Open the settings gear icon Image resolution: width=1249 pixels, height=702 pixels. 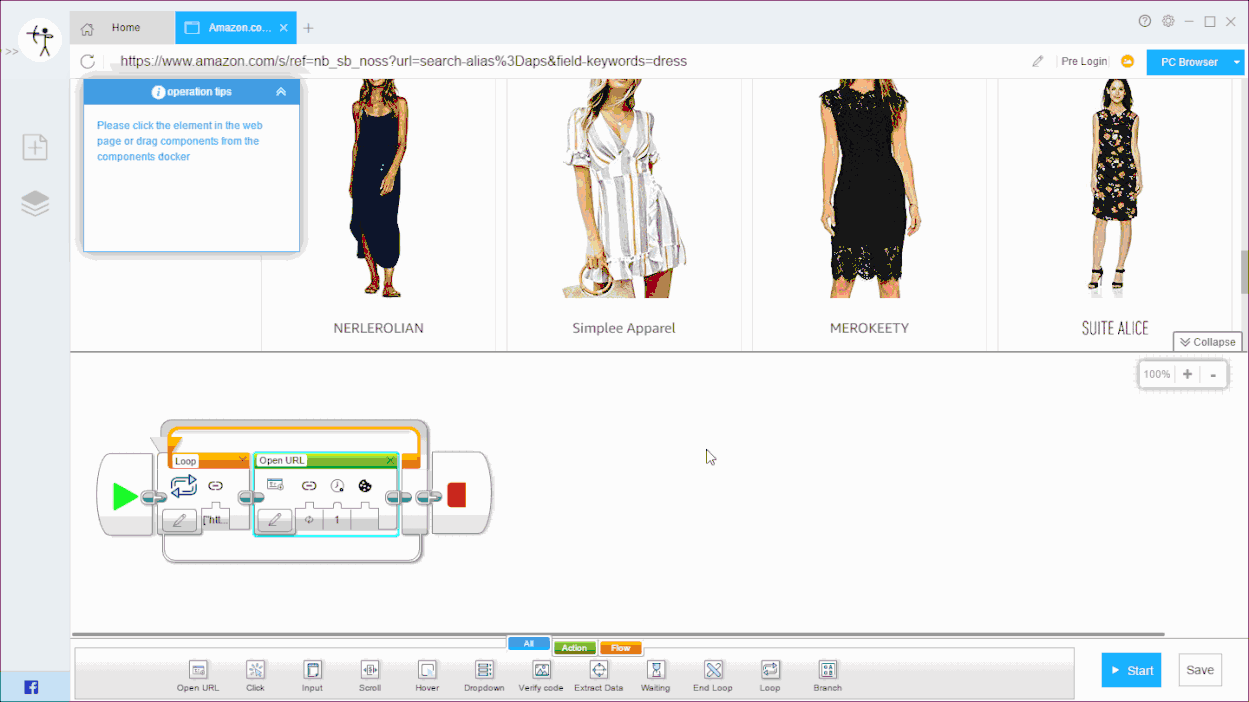pos(1168,21)
